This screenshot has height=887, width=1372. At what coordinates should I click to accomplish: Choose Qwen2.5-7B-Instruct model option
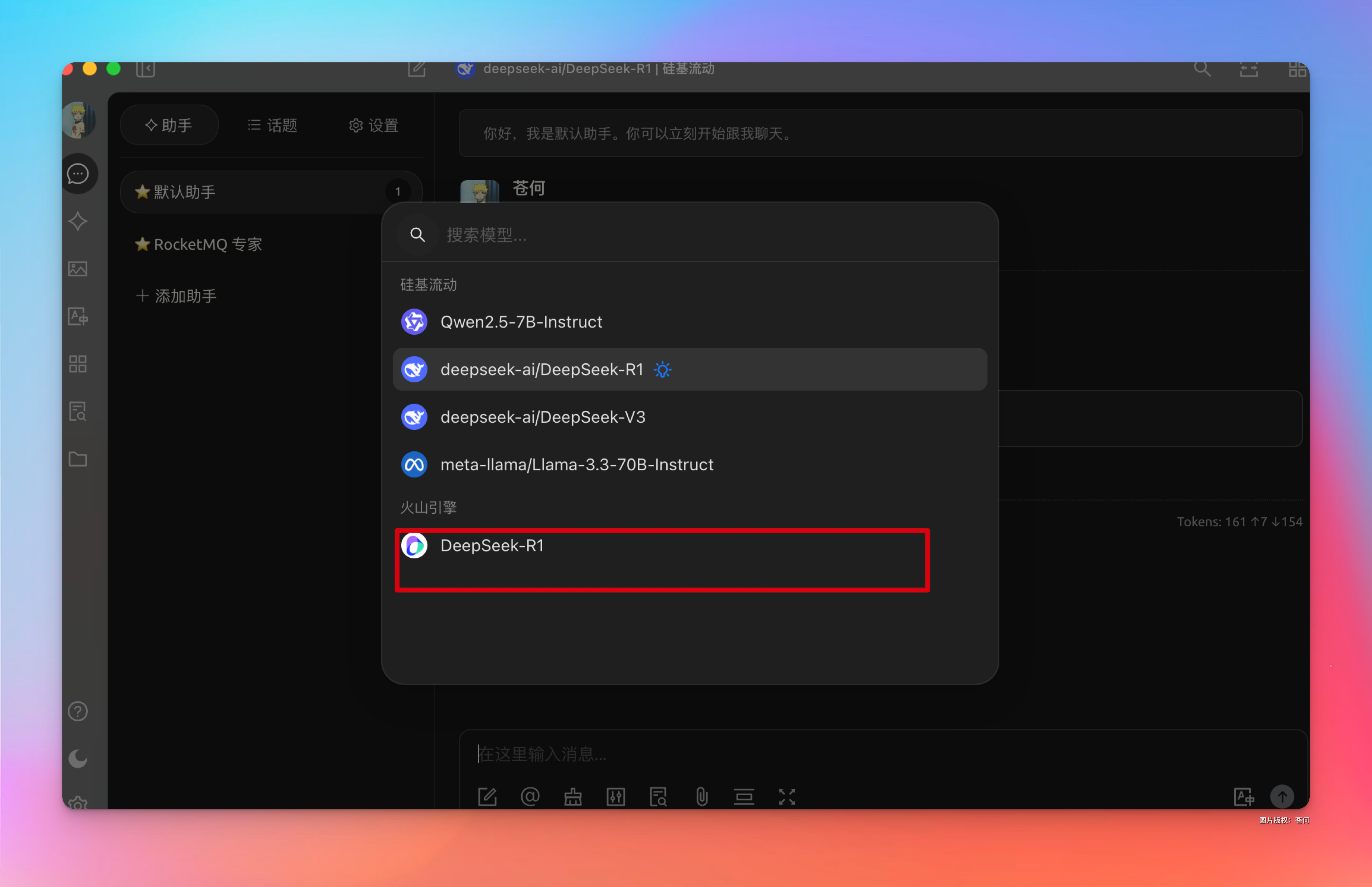pos(521,322)
